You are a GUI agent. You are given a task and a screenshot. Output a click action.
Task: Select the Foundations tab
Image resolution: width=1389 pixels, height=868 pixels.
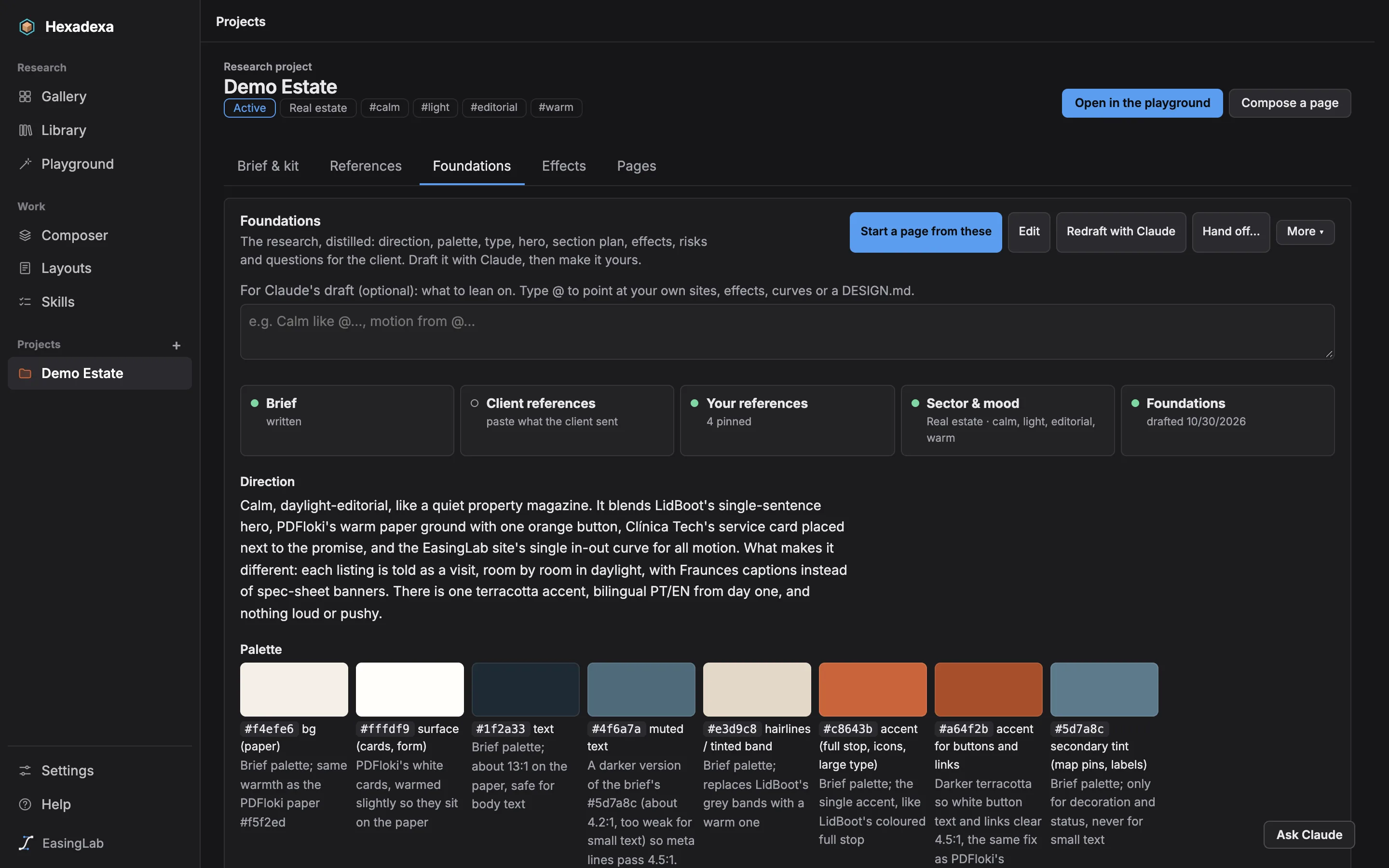(472, 166)
